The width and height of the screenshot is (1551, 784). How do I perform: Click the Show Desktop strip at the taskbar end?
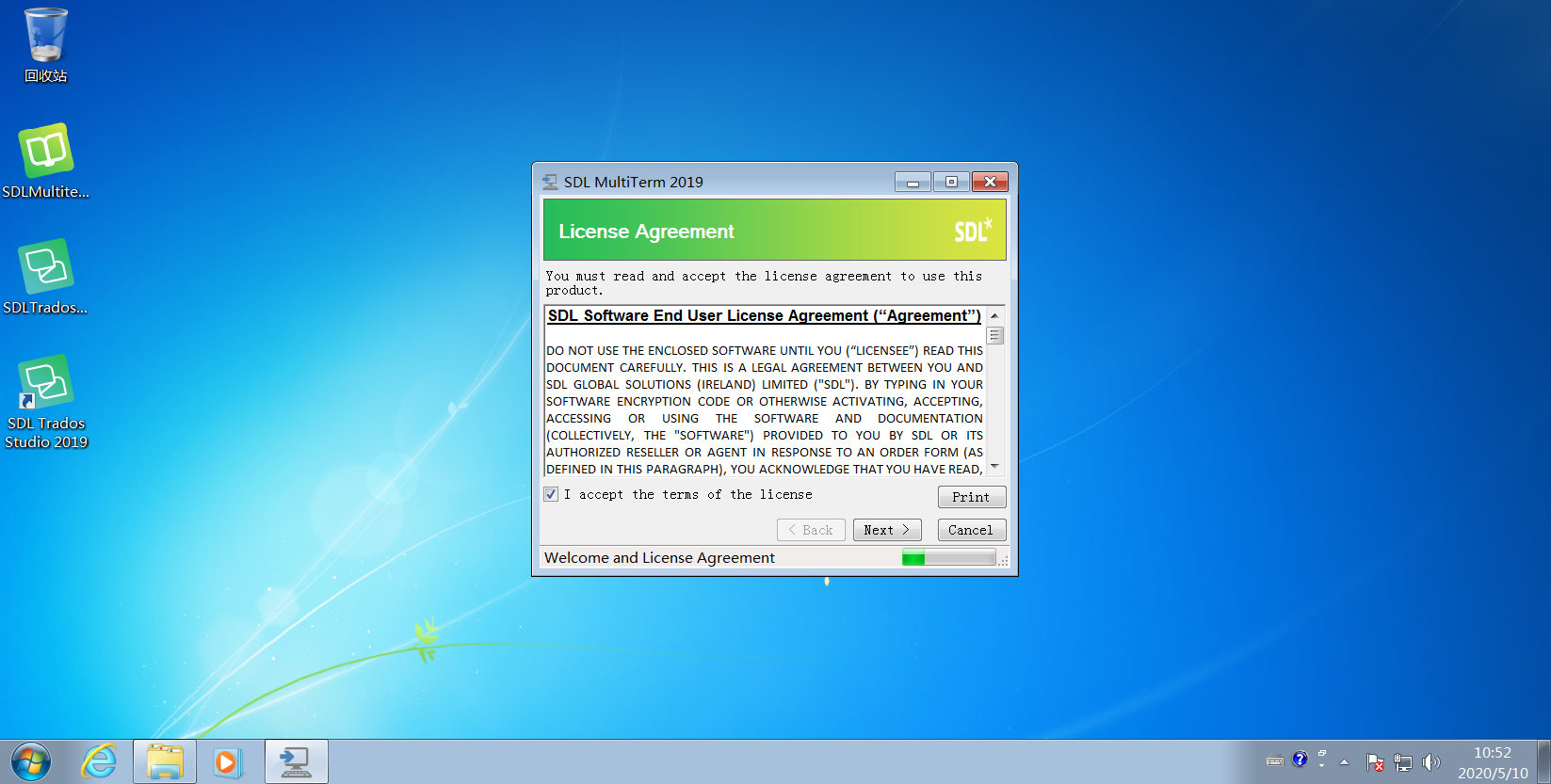coord(1544,761)
